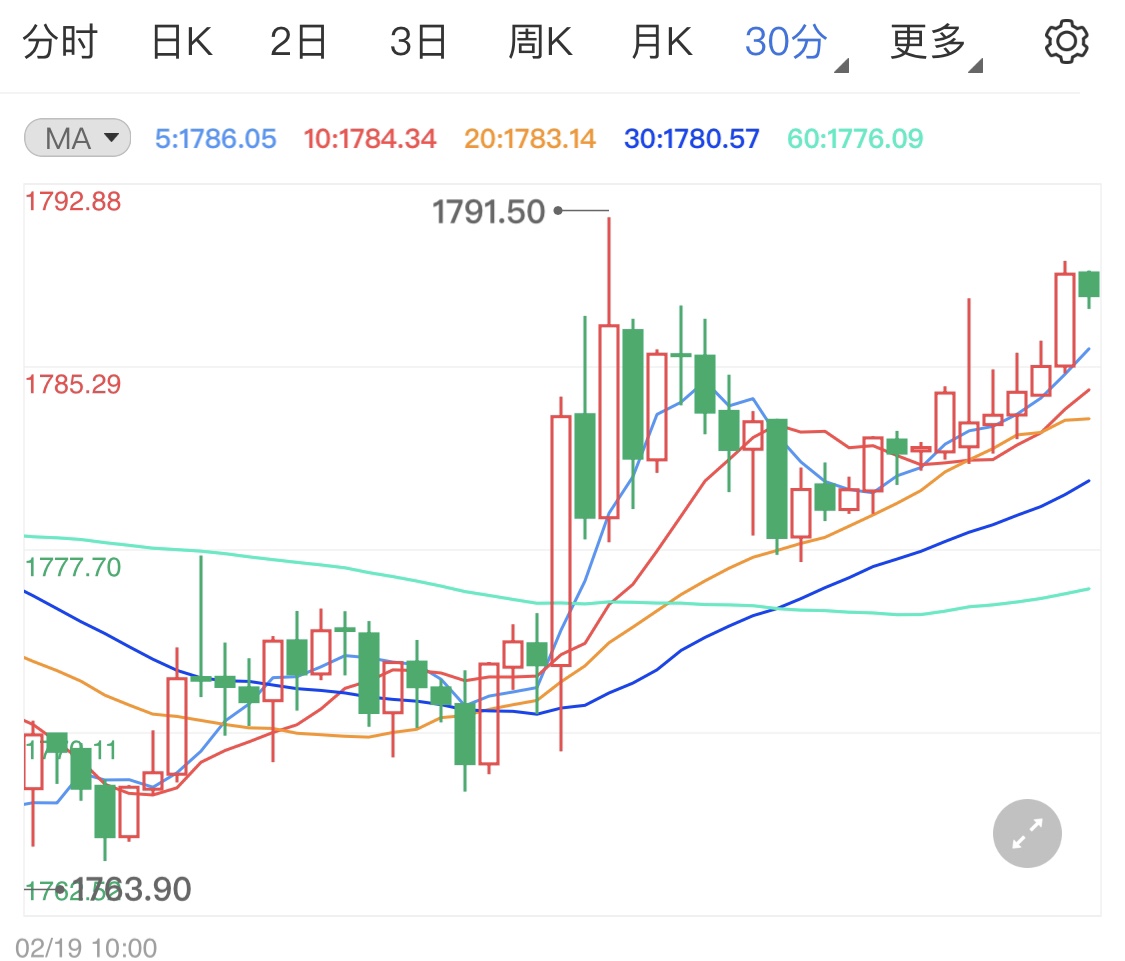Switch to the 2日 chart view
The image size is (1125, 961).
[x=299, y=43]
